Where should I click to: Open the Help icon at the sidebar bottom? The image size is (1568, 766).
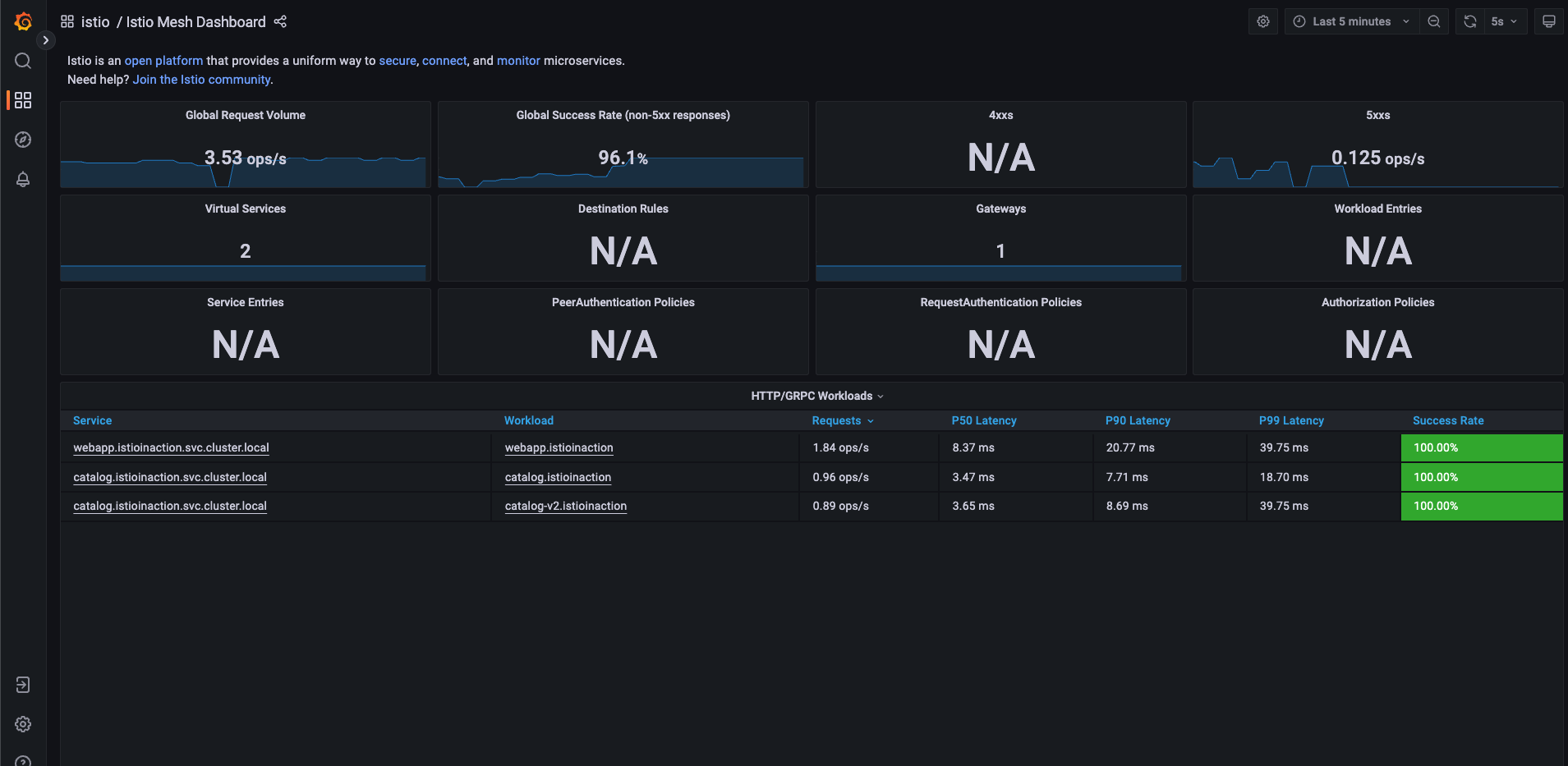click(23, 760)
